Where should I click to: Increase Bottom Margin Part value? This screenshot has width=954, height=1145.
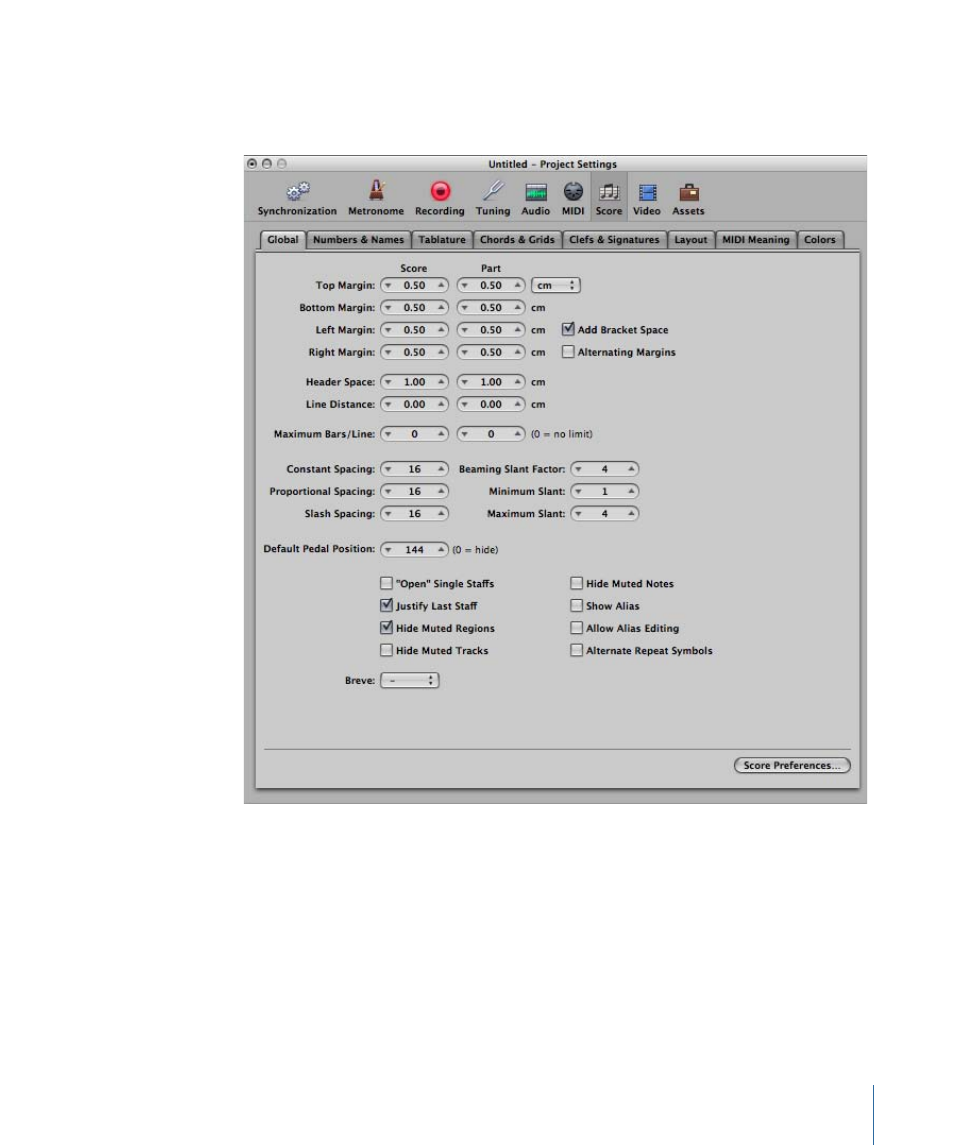pos(517,307)
